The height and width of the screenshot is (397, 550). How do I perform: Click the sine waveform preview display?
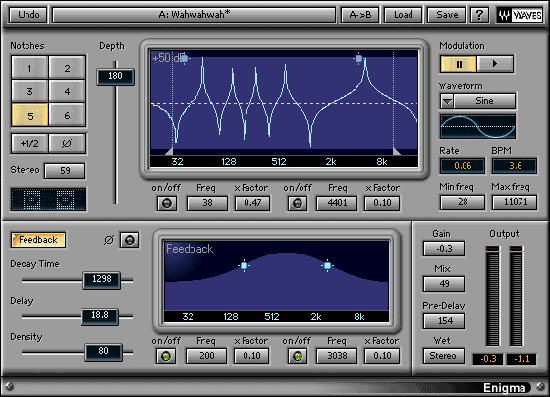point(478,126)
